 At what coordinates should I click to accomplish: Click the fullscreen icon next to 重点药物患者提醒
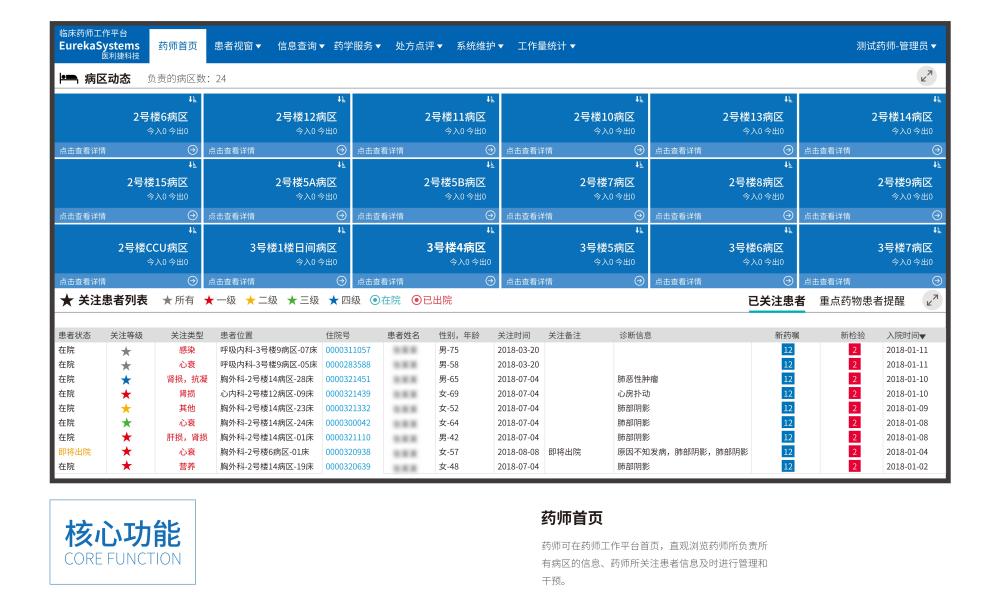[932, 301]
